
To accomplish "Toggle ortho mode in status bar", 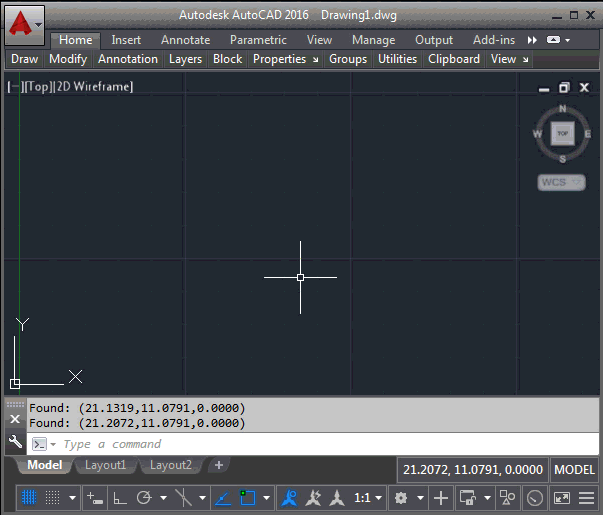I will (120, 498).
